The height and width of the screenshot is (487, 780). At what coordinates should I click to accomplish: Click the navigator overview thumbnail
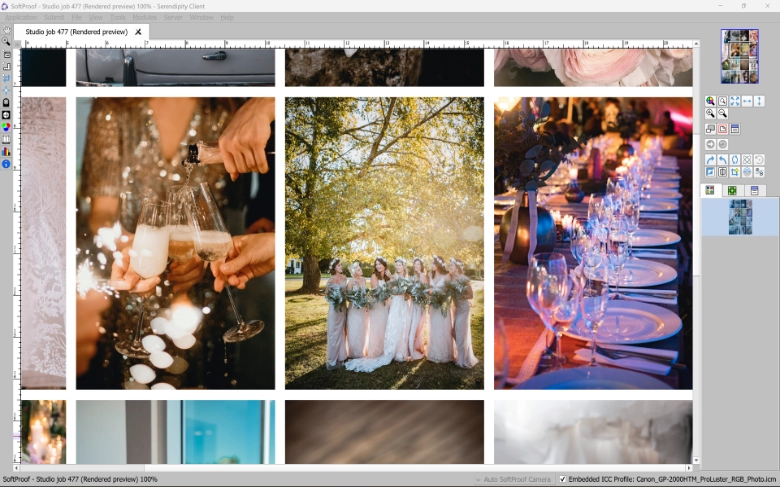coord(740,57)
